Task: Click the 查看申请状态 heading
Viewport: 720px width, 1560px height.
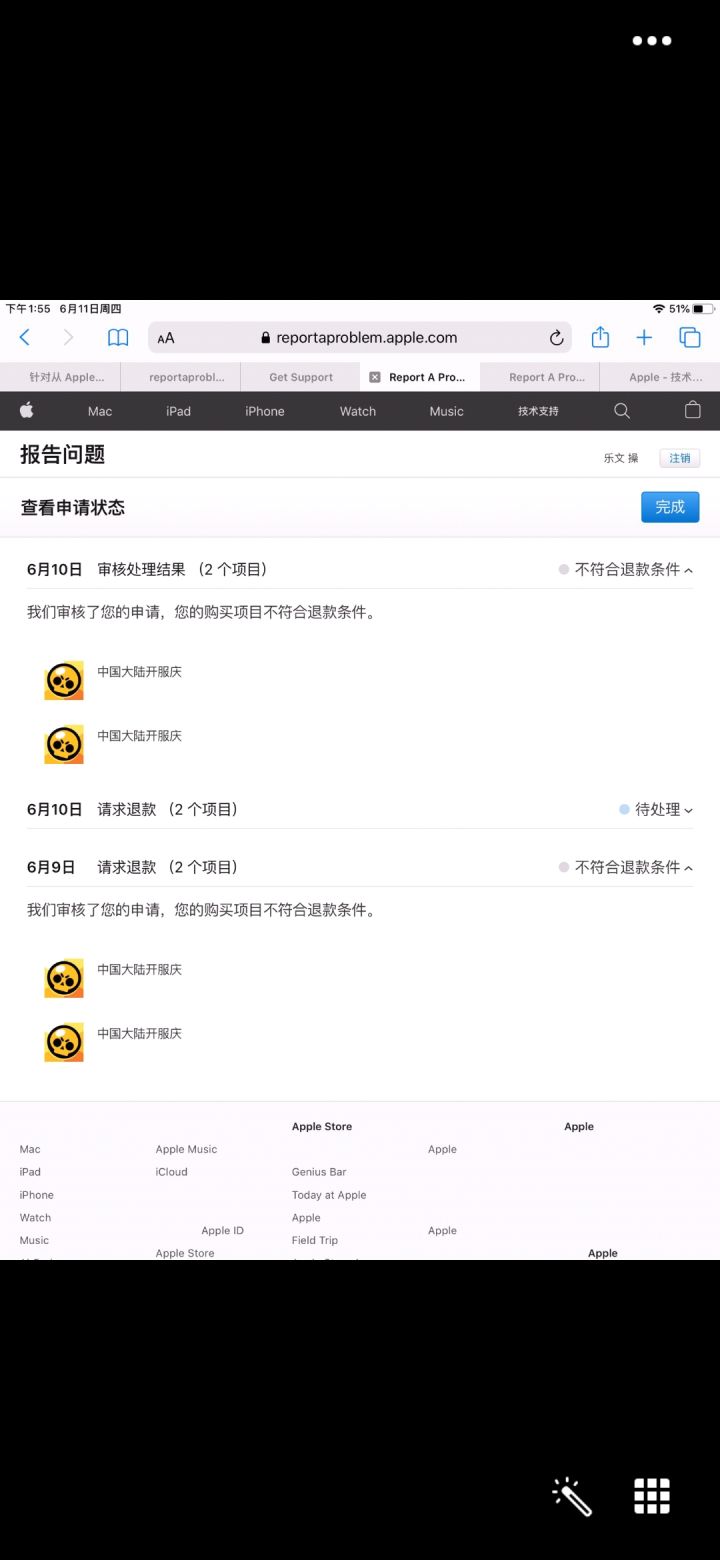Action: (x=72, y=508)
